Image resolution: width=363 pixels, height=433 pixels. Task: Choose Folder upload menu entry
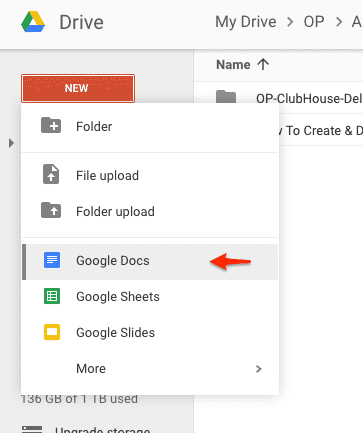click(x=150, y=211)
